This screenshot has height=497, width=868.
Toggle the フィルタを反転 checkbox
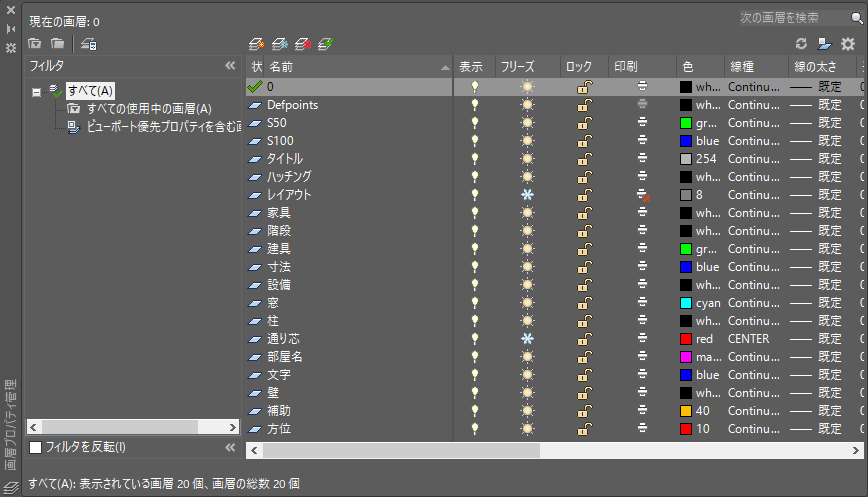[35, 447]
